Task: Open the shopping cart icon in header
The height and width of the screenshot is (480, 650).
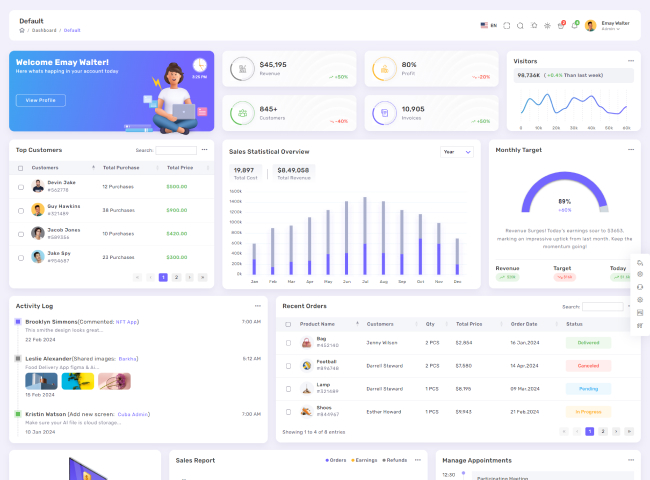Action: [561, 25]
